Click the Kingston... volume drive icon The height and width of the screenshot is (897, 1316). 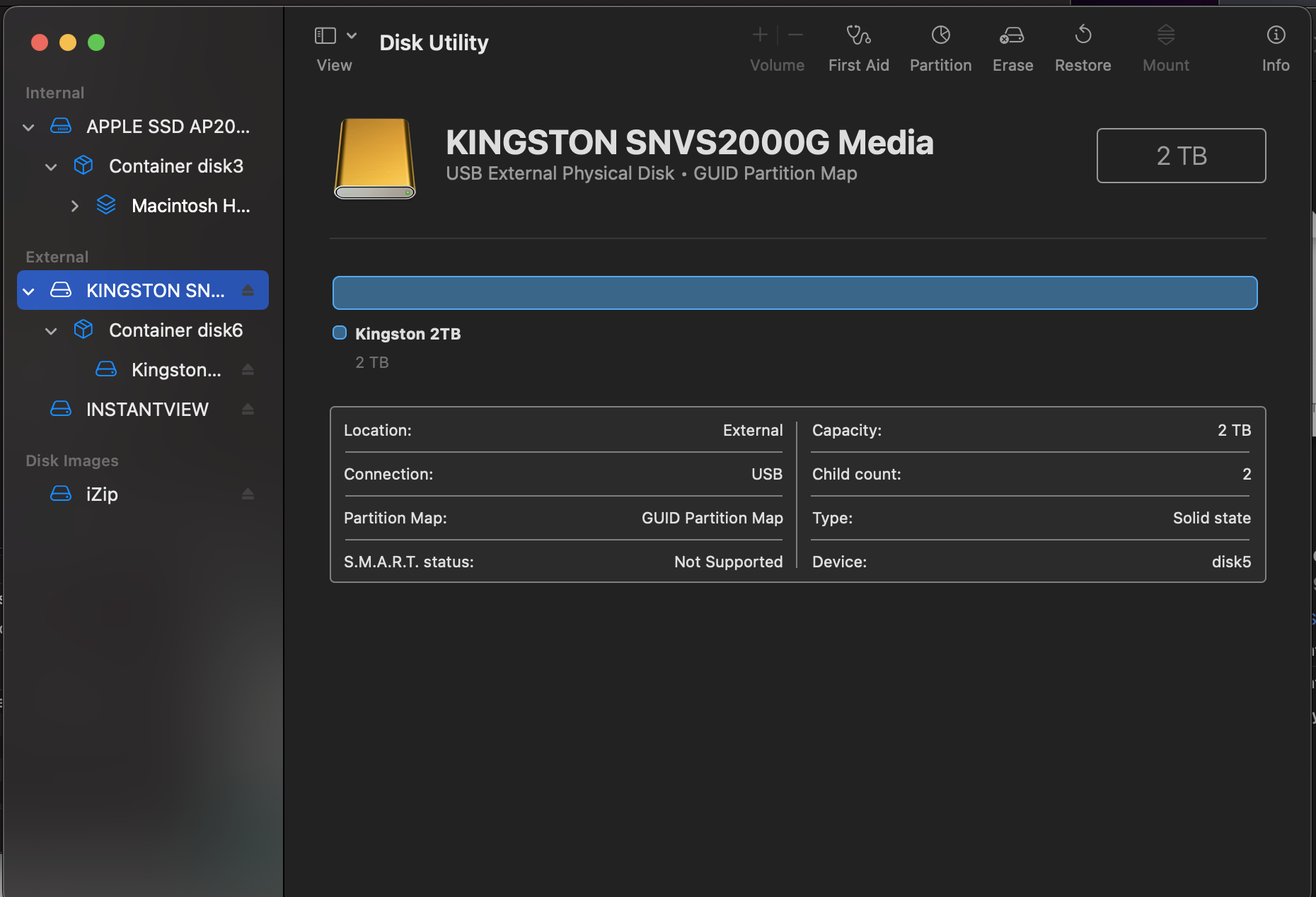click(106, 370)
